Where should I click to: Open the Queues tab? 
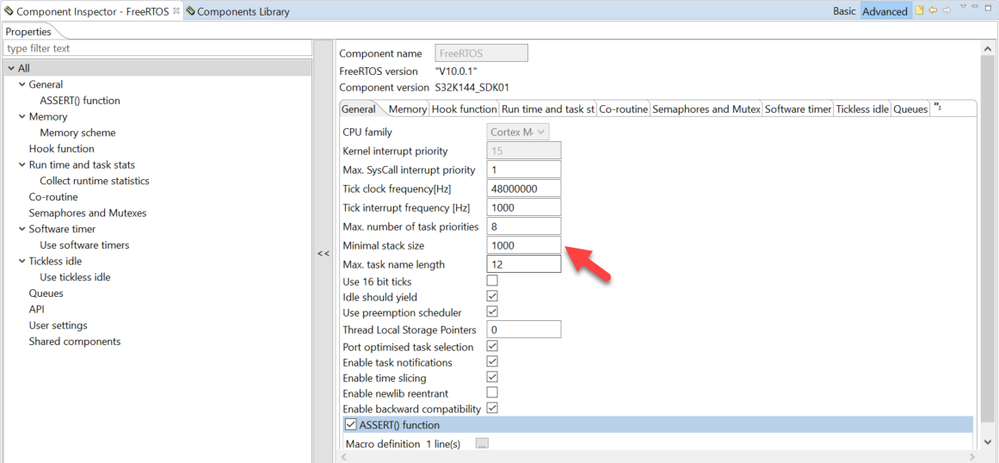click(910, 109)
